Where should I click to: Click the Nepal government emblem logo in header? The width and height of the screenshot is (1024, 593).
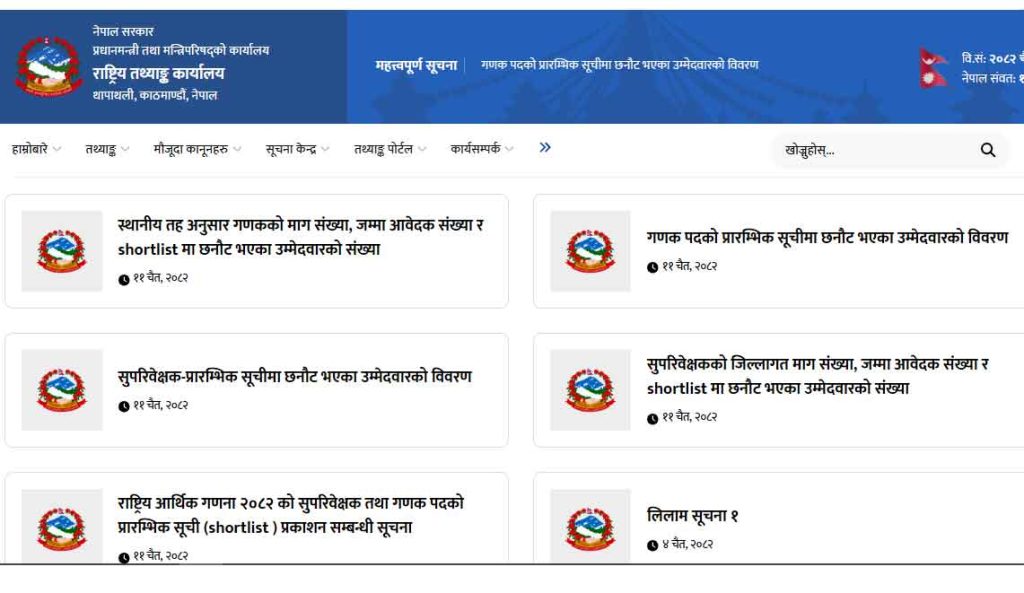[x=48, y=66]
